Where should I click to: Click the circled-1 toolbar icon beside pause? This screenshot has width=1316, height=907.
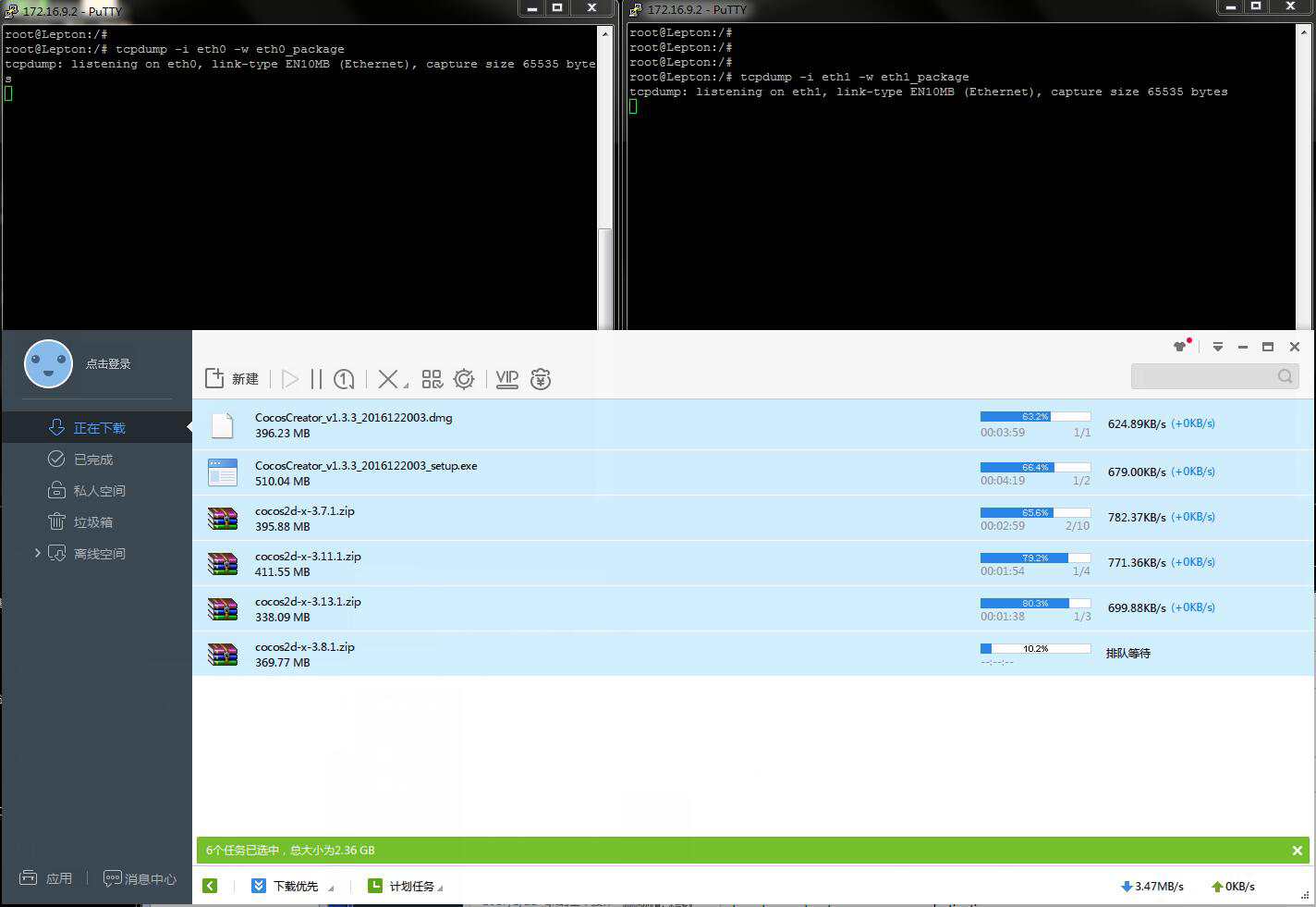click(x=344, y=379)
